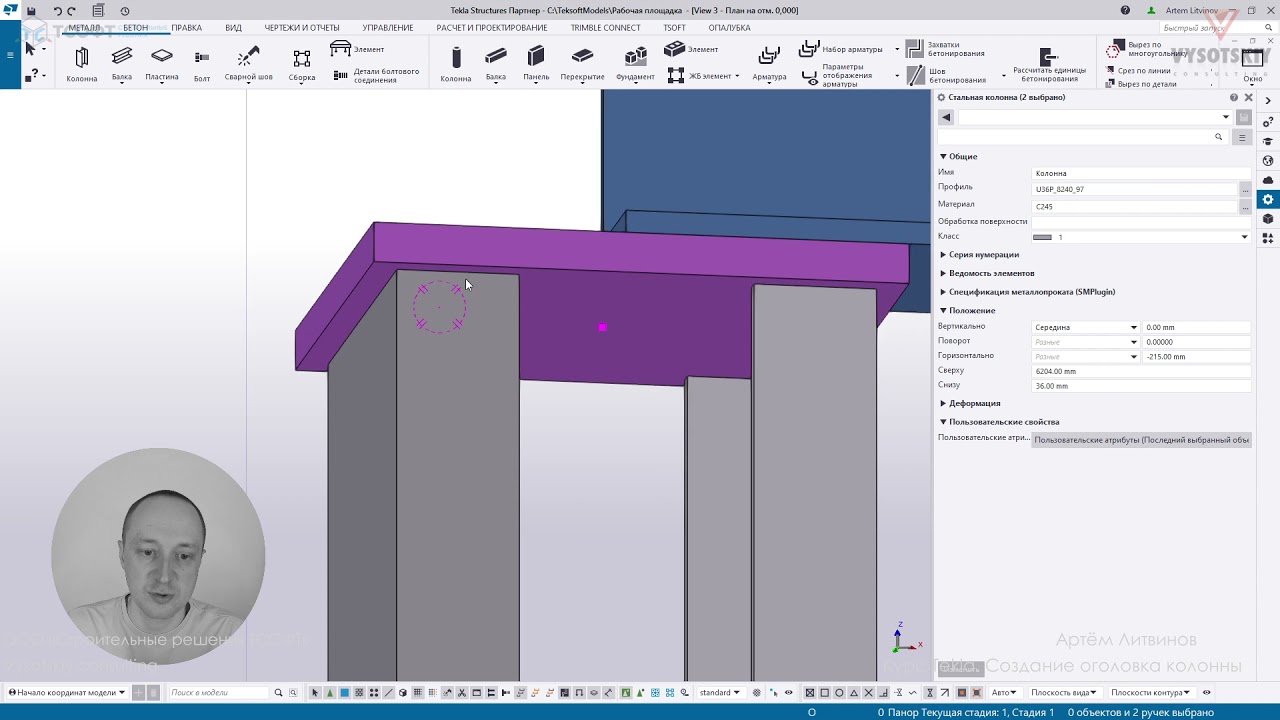Screen dimensions: 1280x720
Task: Open the globe online side pane icon
Action: pos(1268,161)
